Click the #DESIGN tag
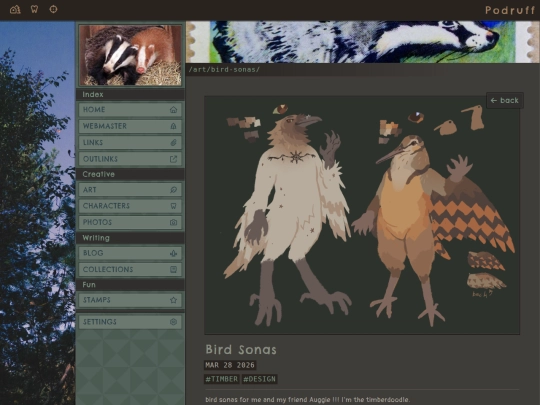540x405 pixels. point(259,379)
